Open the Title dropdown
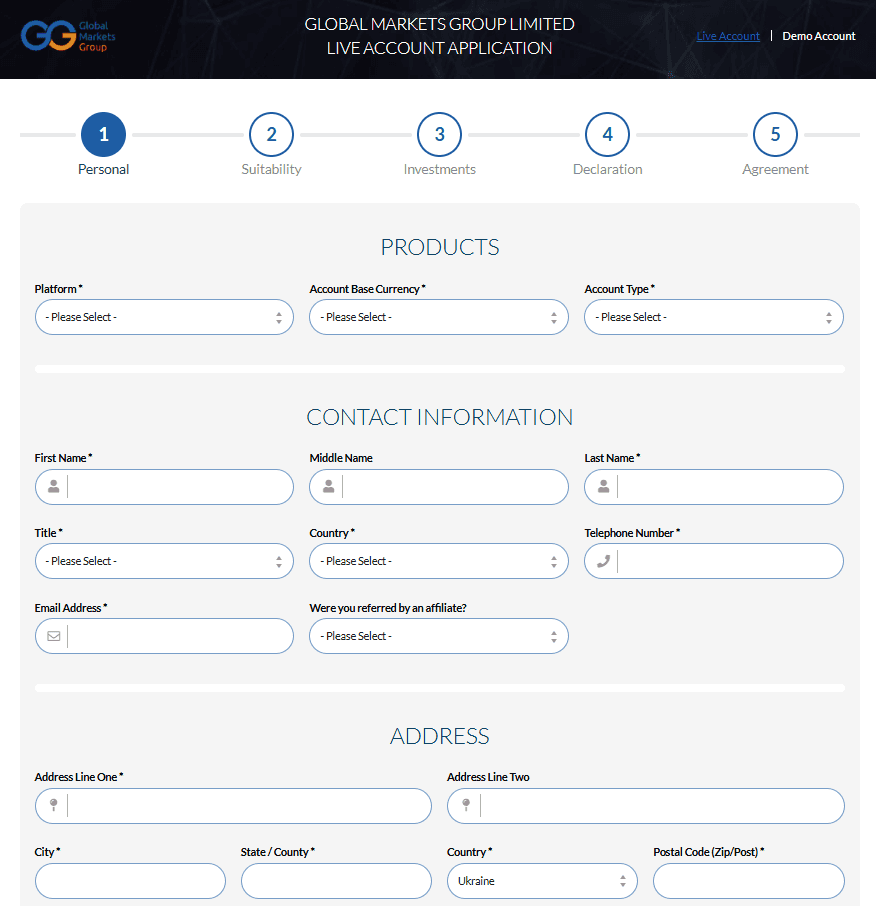 coord(164,561)
